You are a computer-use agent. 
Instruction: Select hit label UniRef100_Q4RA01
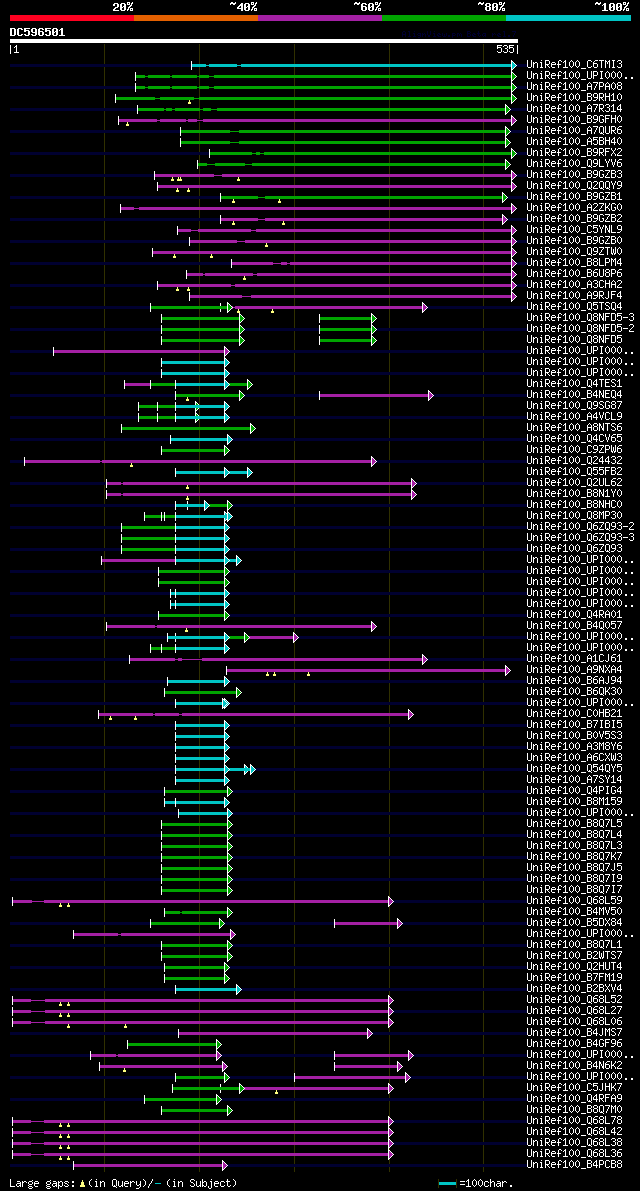[x=574, y=614]
